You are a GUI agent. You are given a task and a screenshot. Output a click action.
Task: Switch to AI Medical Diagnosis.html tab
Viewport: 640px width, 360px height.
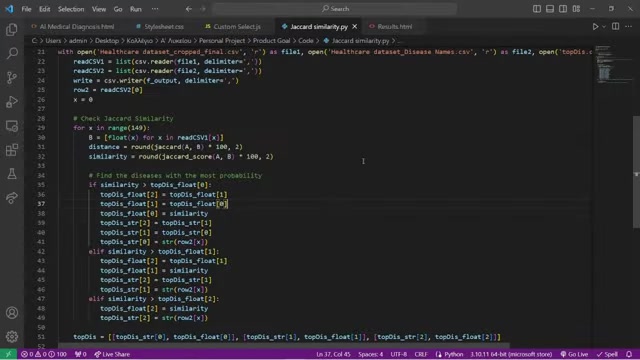click(x=73, y=27)
